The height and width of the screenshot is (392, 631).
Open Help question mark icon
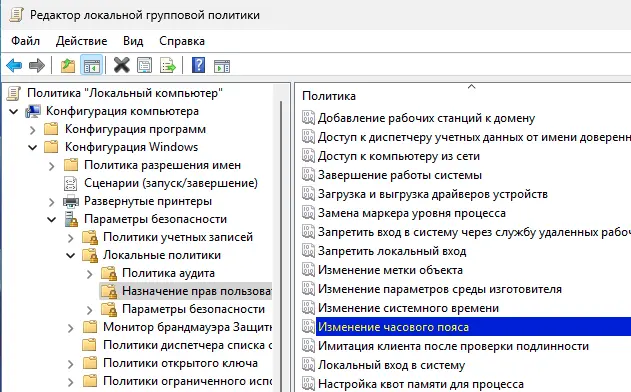198,65
